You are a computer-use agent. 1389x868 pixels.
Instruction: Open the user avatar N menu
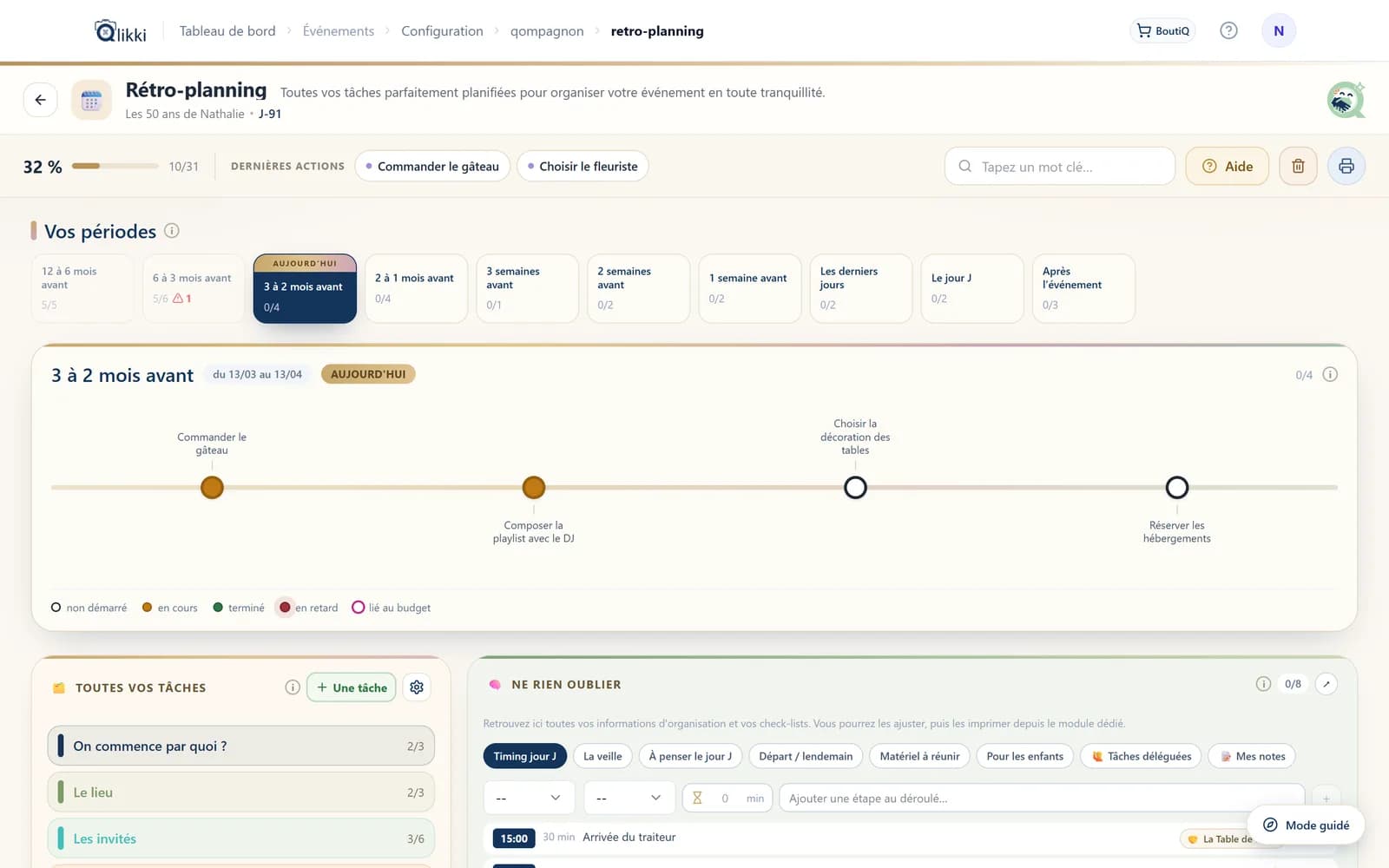1278,31
